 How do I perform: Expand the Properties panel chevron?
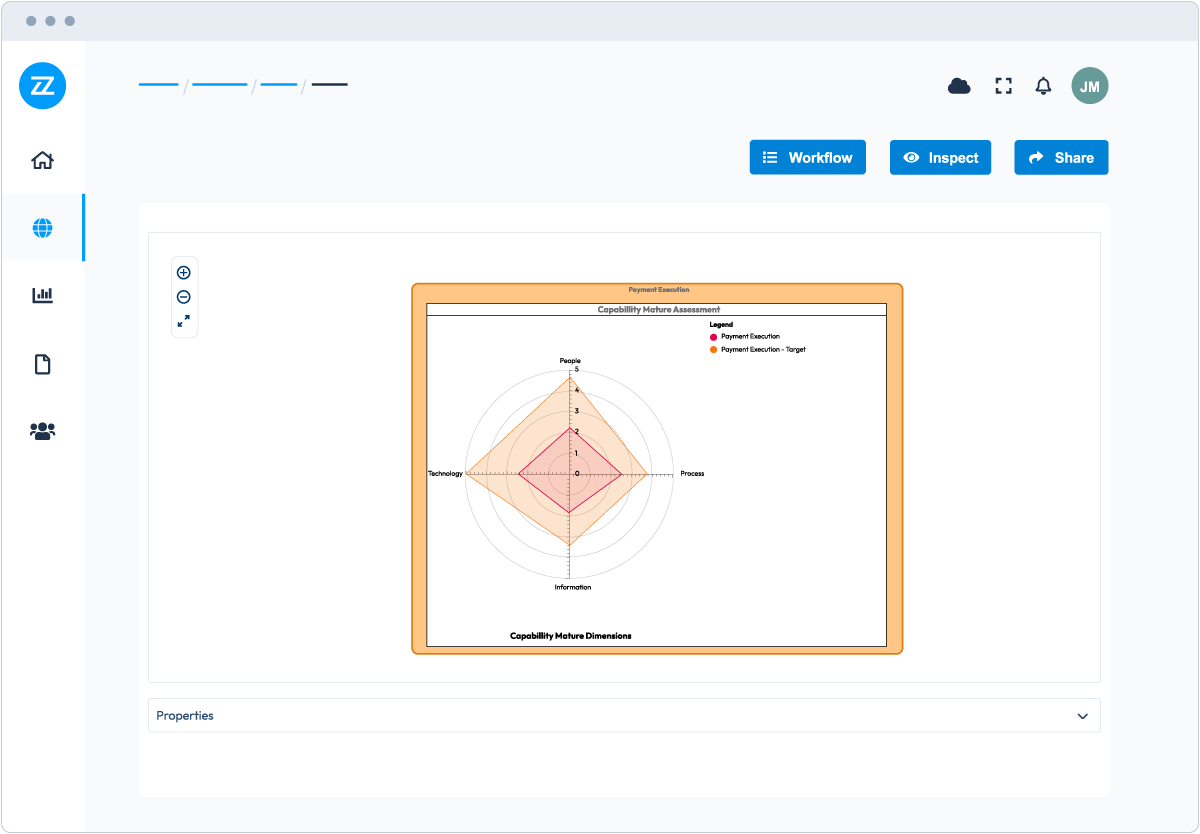(x=1082, y=716)
